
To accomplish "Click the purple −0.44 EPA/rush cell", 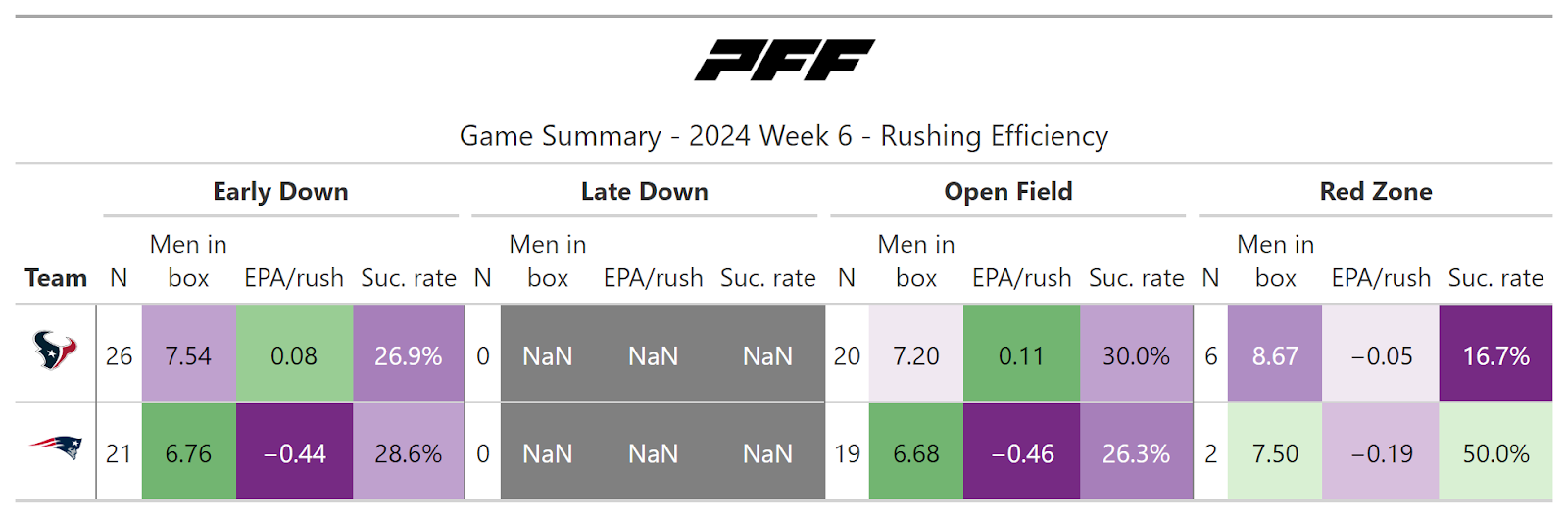I will pos(294,453).
